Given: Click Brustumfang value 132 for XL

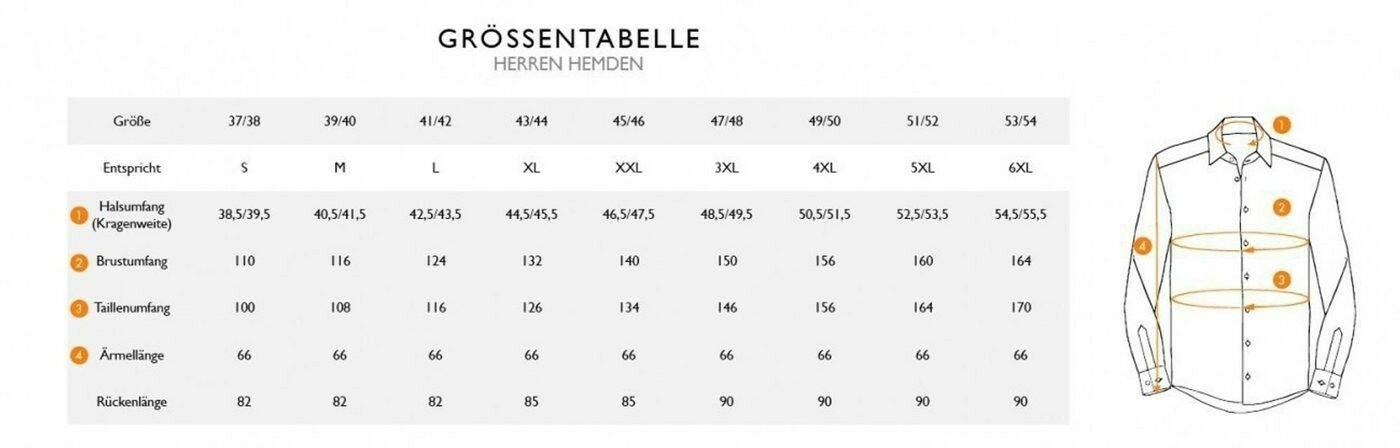Looking at the screenshot, I should tap(532, 262).
